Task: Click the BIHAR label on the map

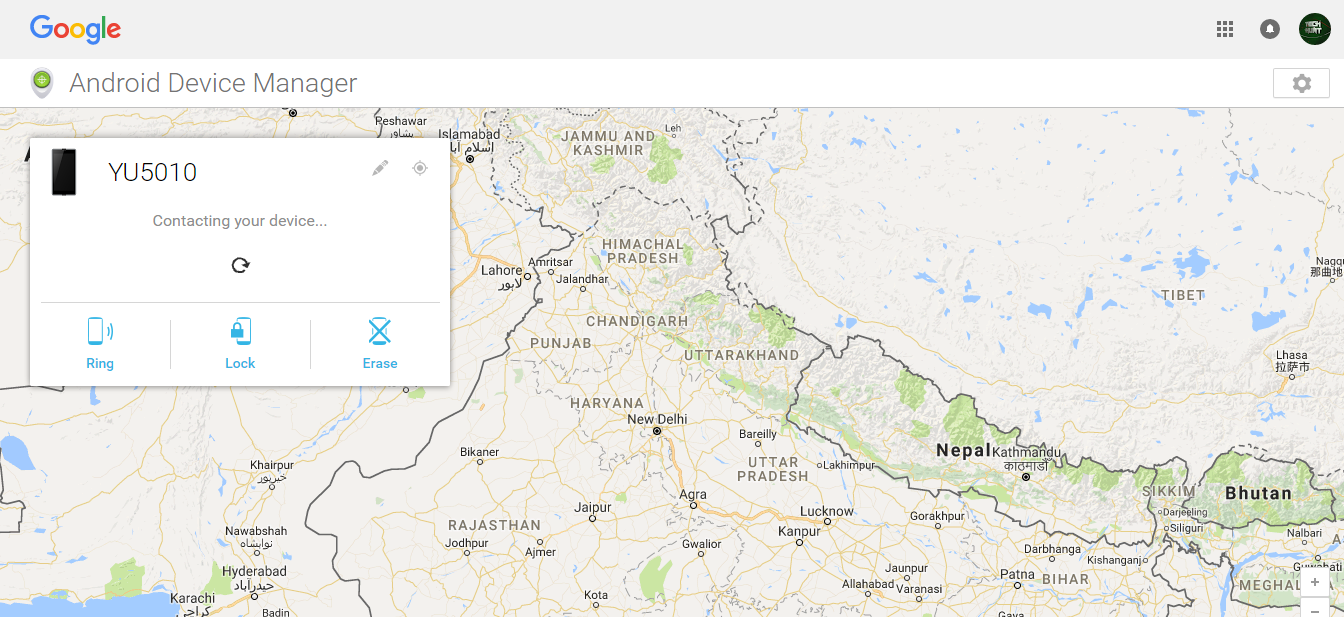Action: pos(1065,579)
